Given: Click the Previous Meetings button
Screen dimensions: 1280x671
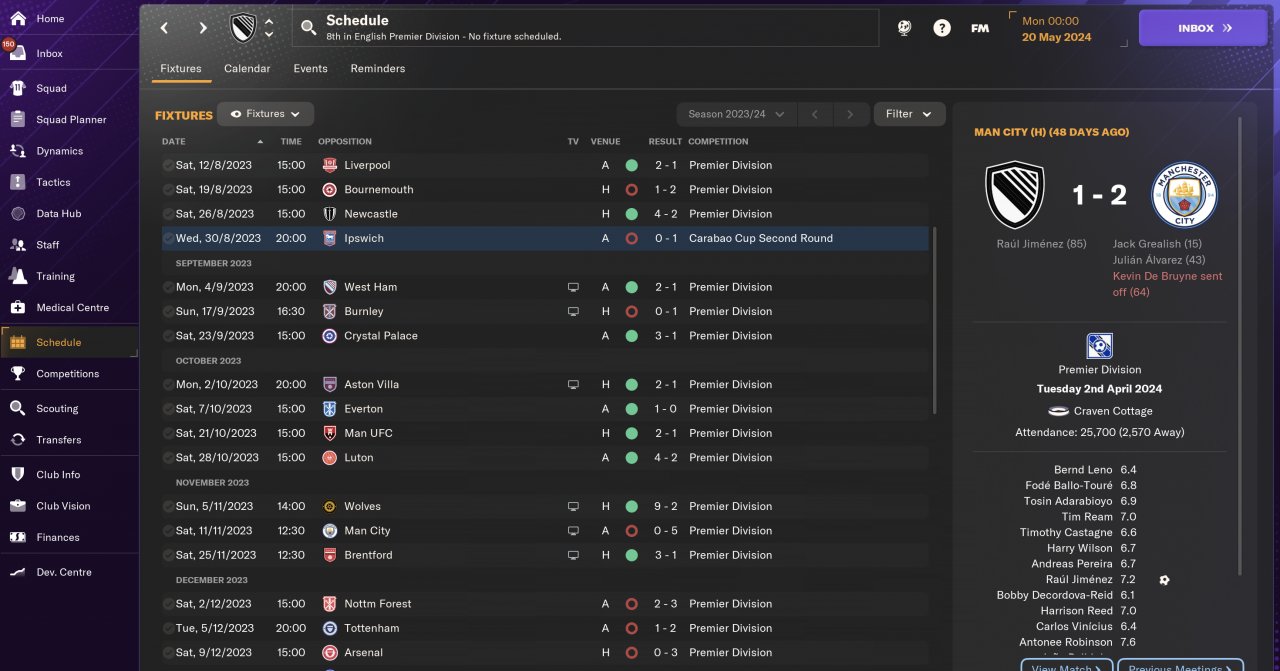Looking at the screenshot, I should pyautogui.click(x=1180, y=665).
